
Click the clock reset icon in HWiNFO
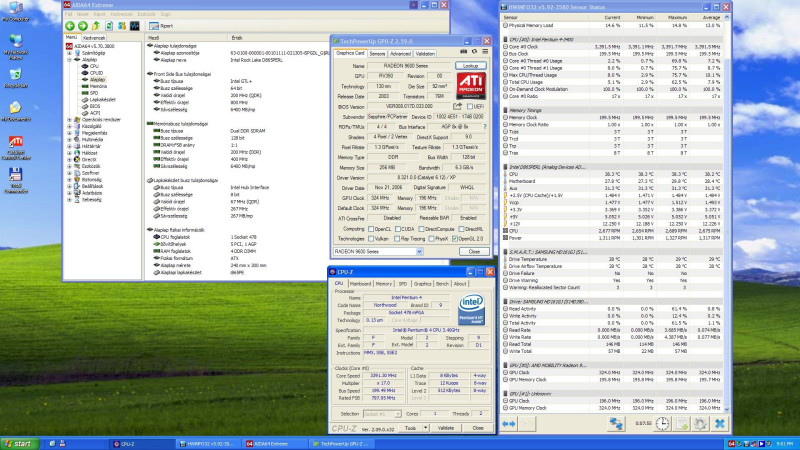point(662,423)
